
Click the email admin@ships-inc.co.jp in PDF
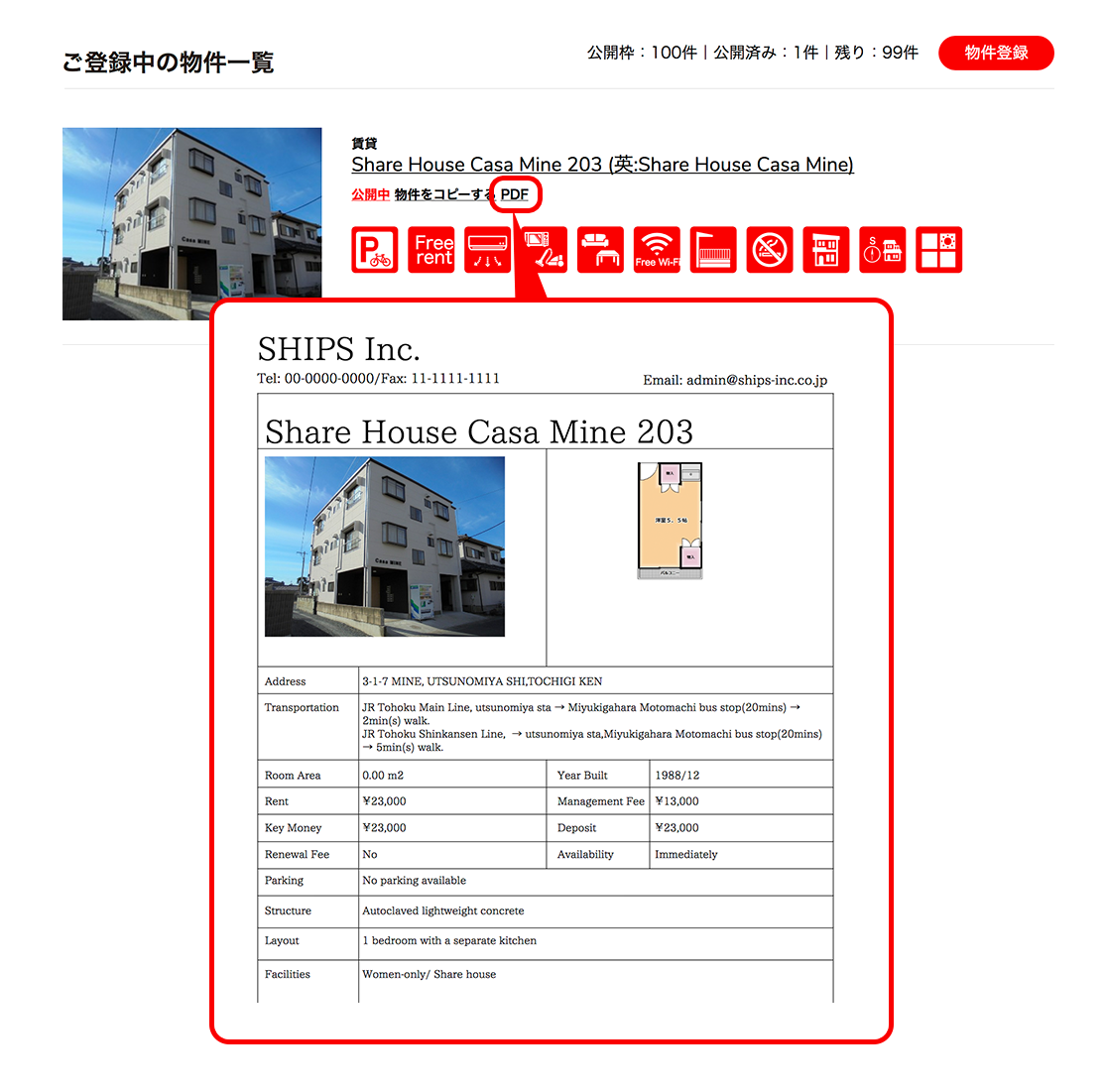pos(756,380)
